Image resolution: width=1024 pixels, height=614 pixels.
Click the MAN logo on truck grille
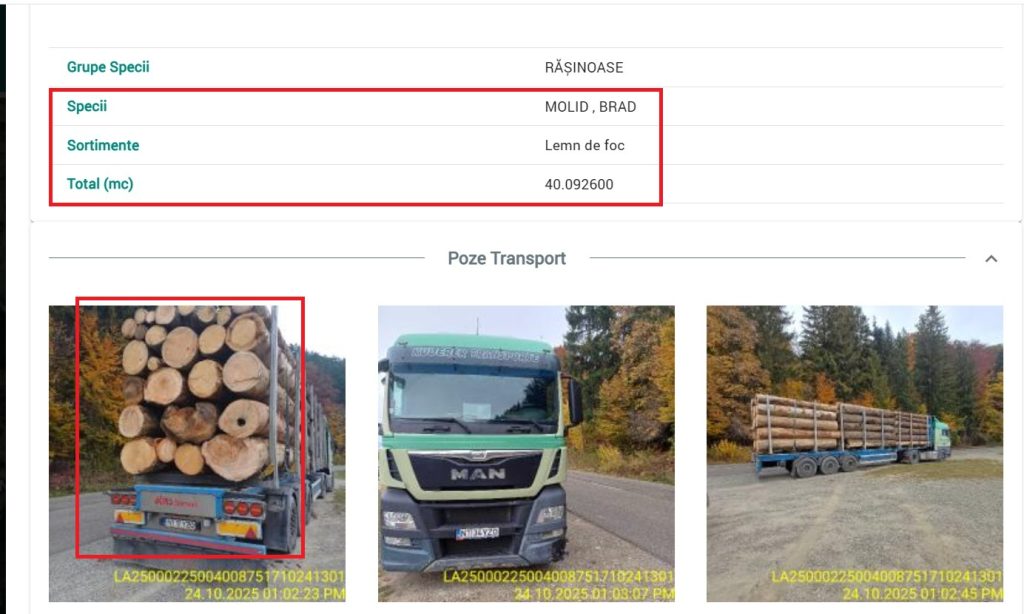pos(478,474)
